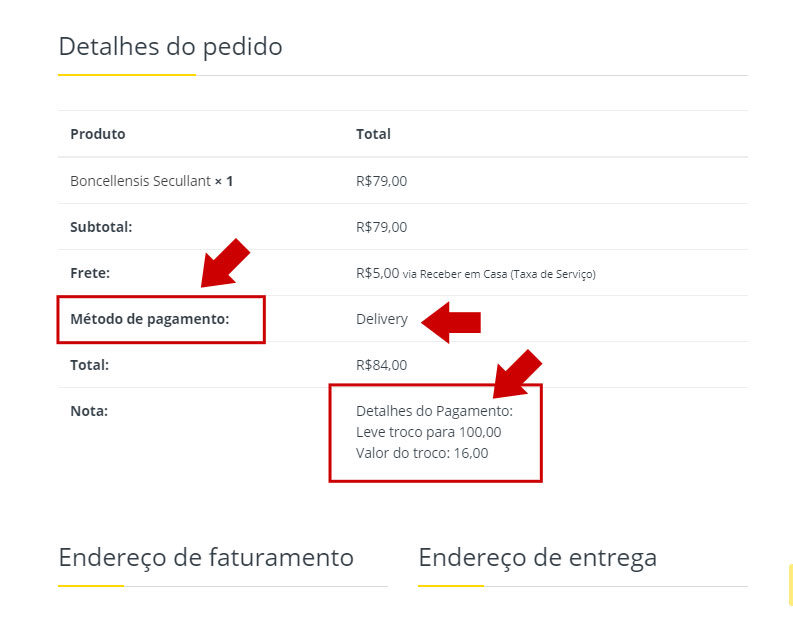Click the red arrow pointing left at Delivery
This screenshot has width=793, height=617.
(x=451, y=321)
